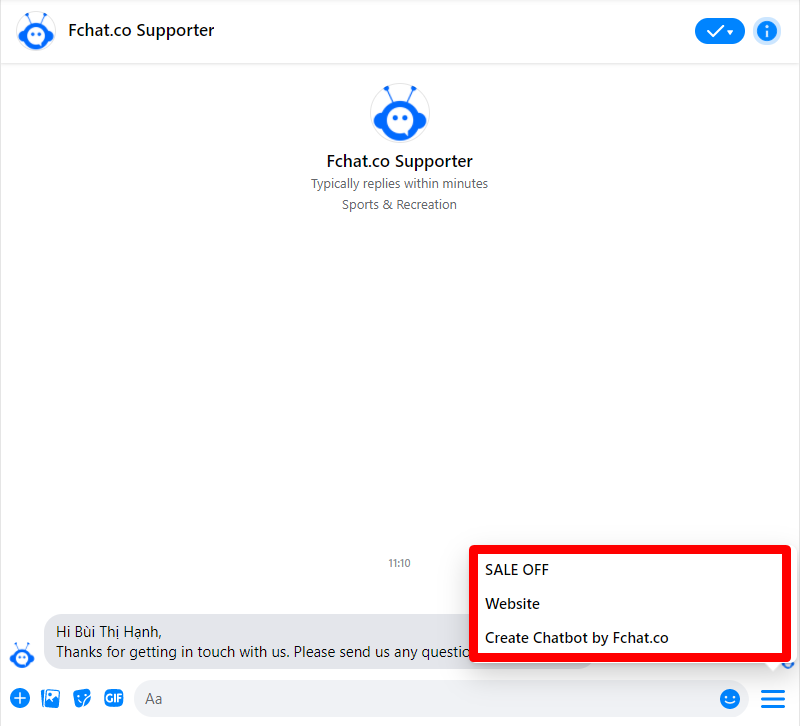Viewport: 800px width, 726px height.
Task: Click the attach photo icon
Action: [51, 698]
